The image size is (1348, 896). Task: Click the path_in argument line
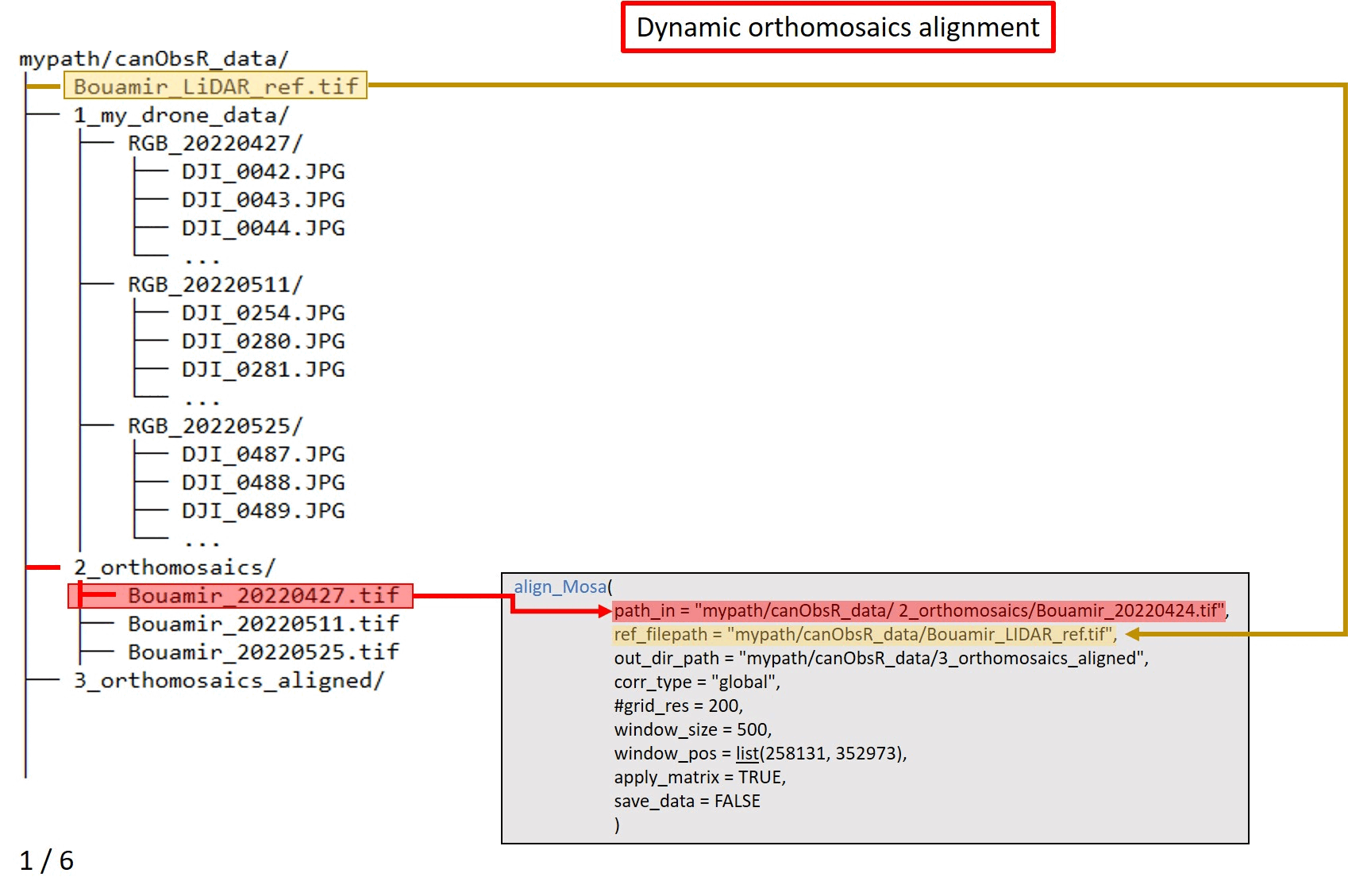(920, 610)
